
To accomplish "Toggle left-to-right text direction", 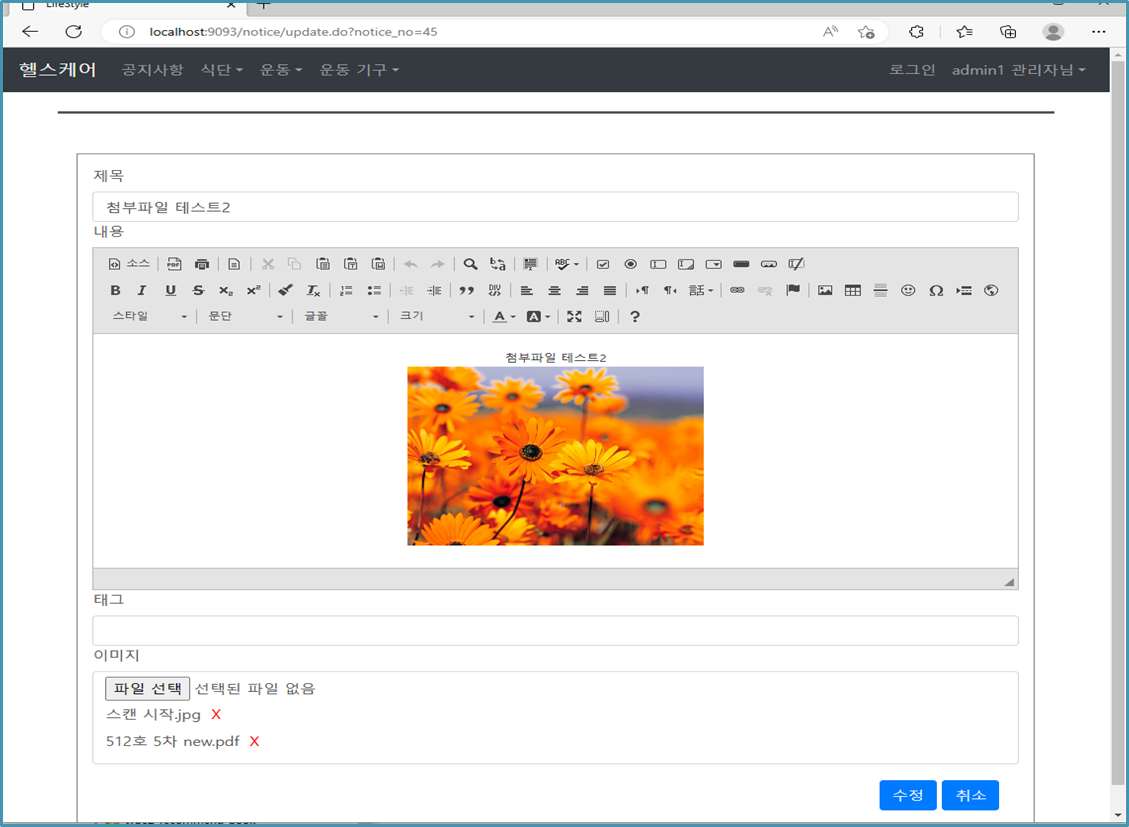I will point(642,290).
